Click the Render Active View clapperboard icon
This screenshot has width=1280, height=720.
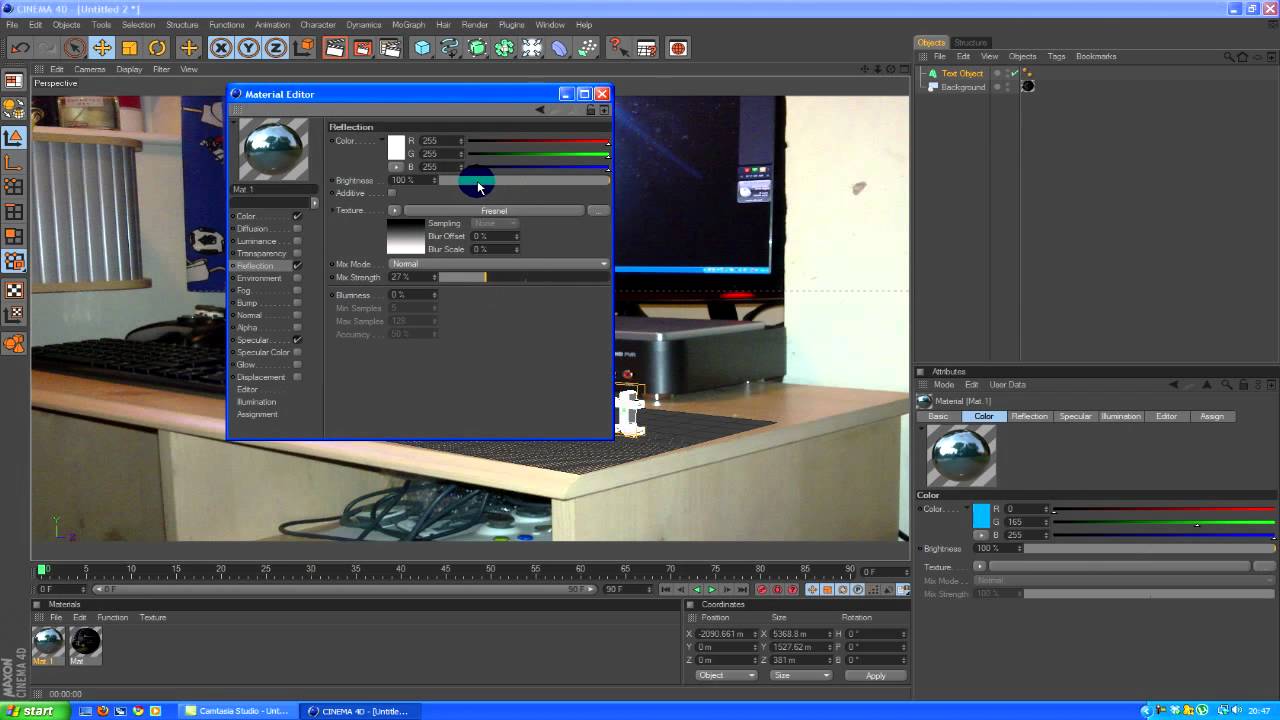335,48
